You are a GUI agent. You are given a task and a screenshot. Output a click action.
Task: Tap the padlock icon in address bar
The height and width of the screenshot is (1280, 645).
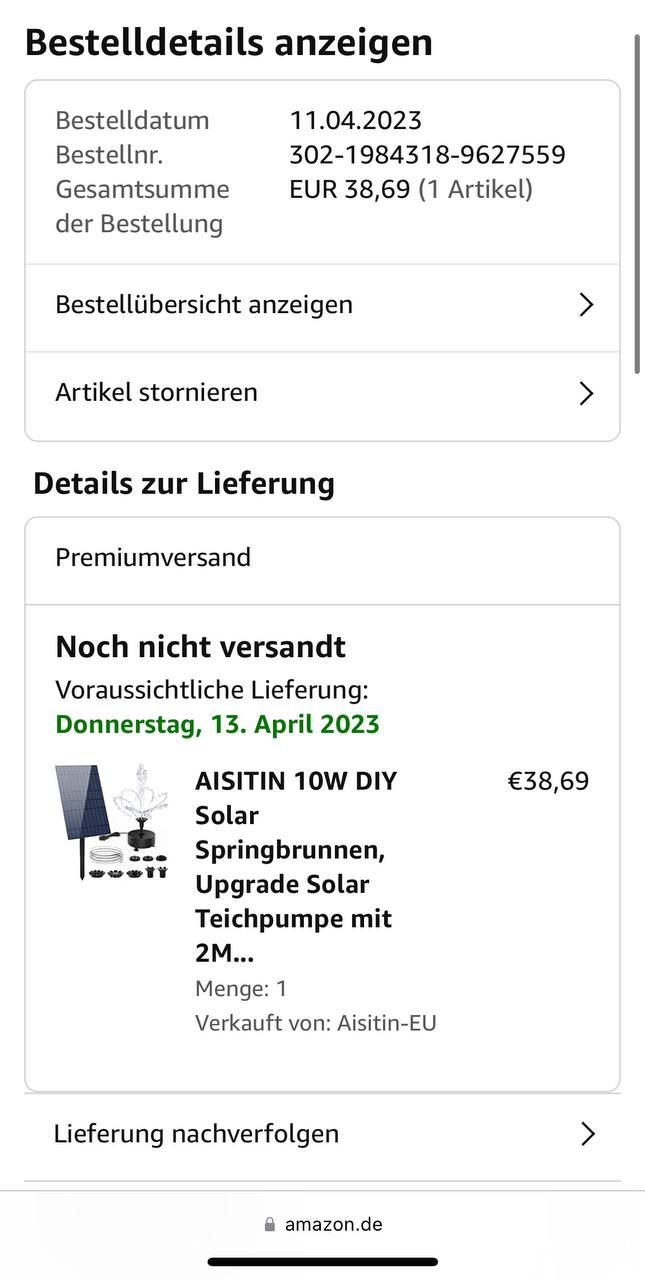coord(269,1225)
